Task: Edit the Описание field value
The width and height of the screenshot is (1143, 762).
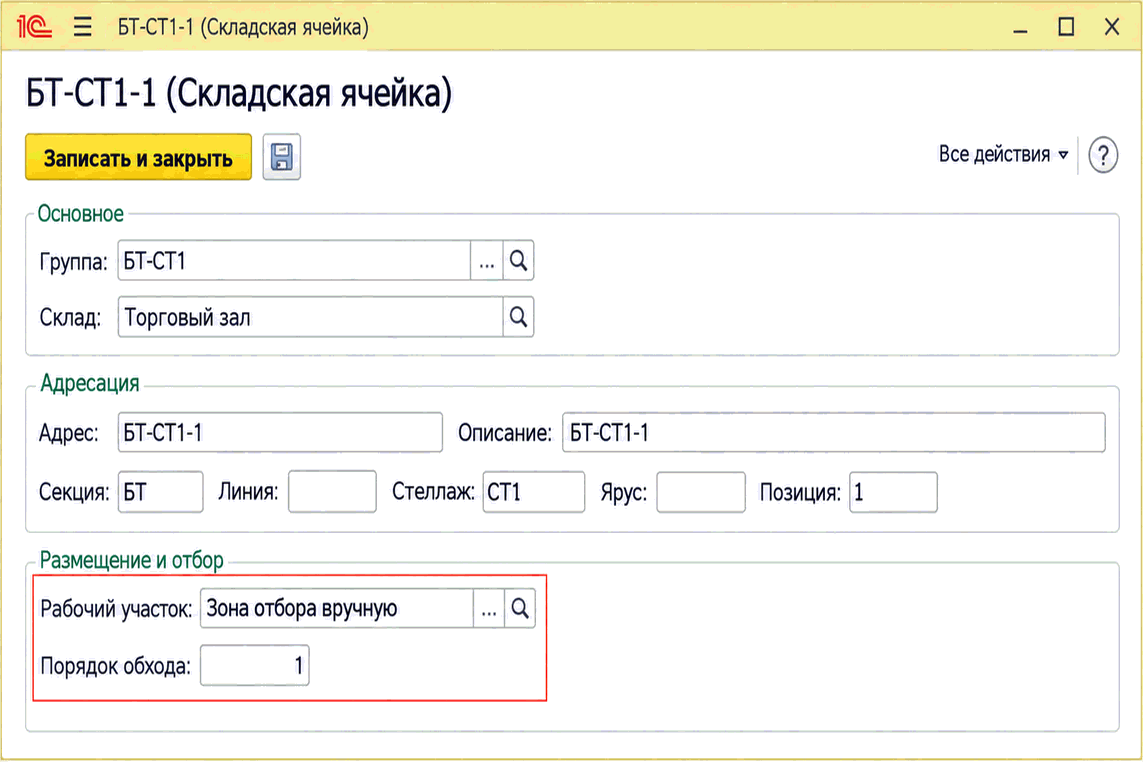Action: (x=834, y=432)
